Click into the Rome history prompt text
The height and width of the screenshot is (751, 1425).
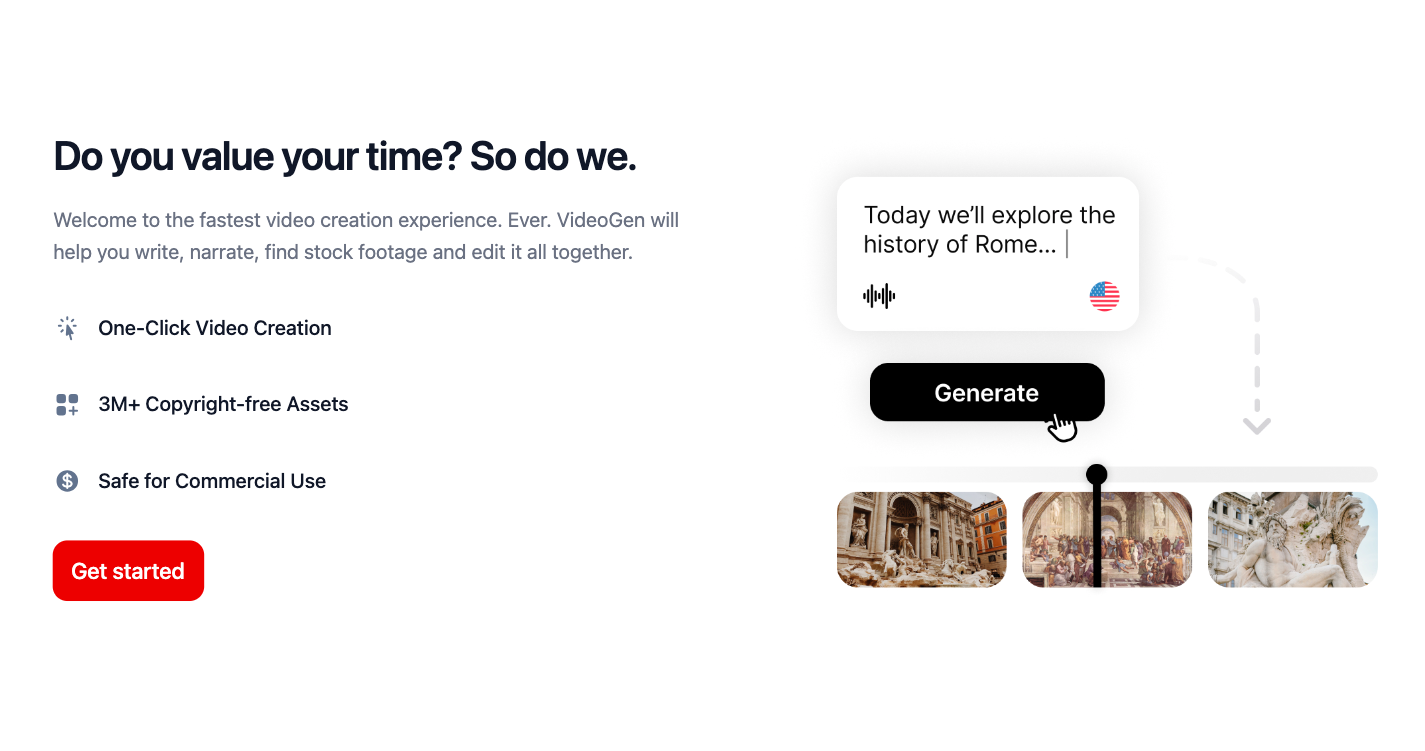tap(988, 230)
